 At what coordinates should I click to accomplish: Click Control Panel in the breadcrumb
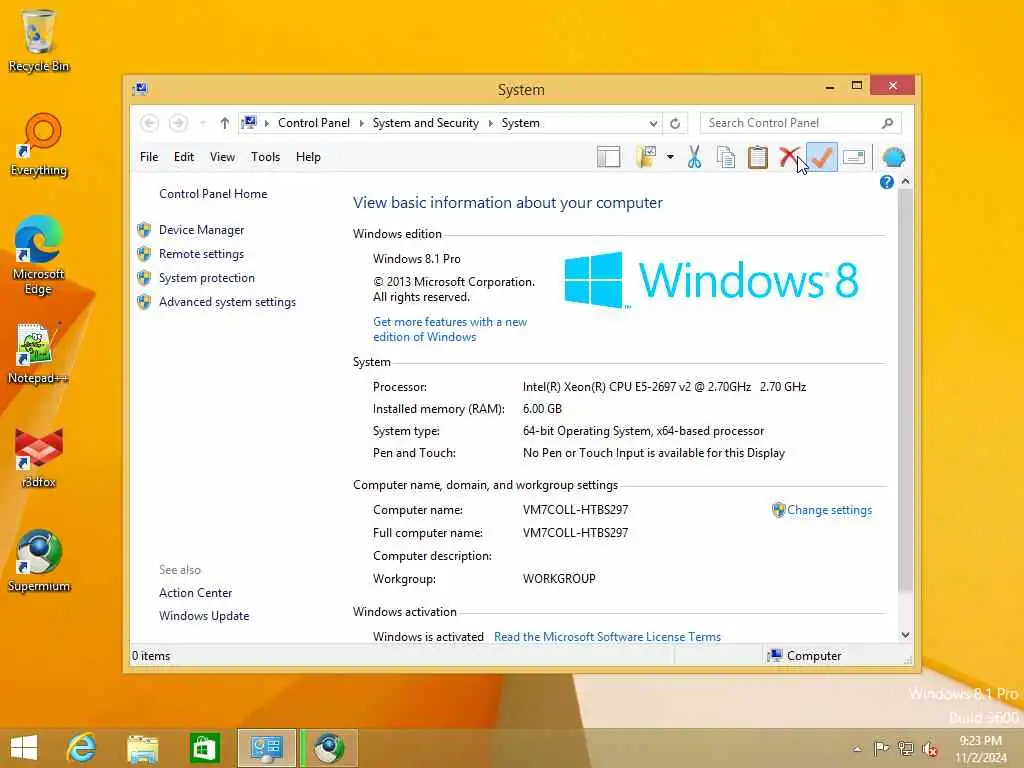313,123
